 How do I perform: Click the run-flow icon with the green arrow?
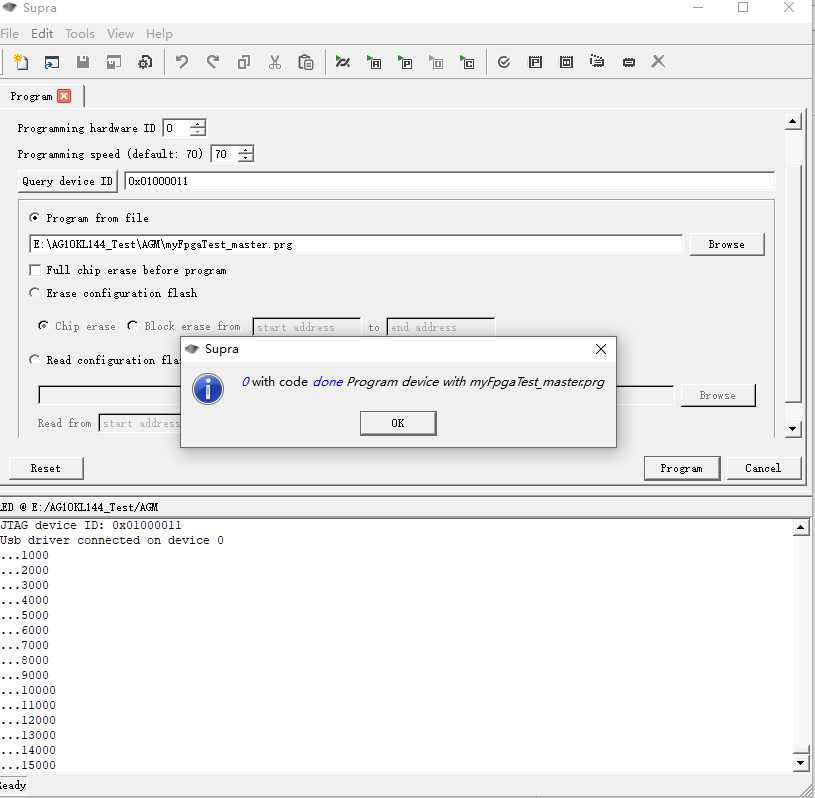point(343,62)
